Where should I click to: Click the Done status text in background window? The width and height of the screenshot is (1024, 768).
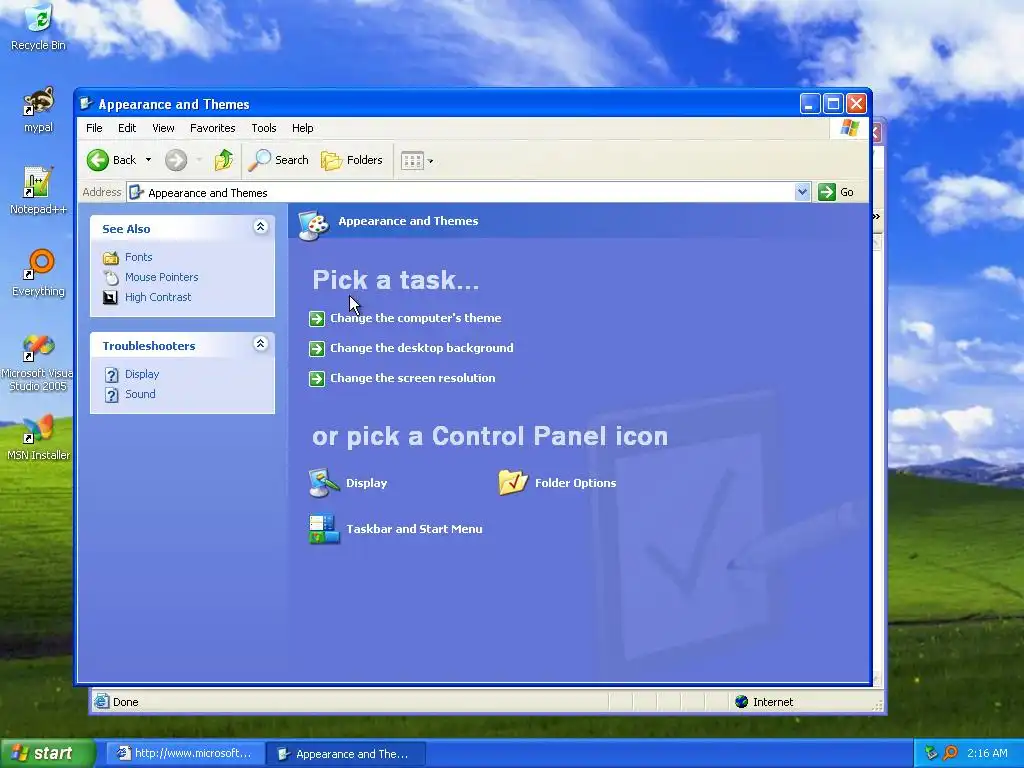pyautogui.click(x=125, y=702)
